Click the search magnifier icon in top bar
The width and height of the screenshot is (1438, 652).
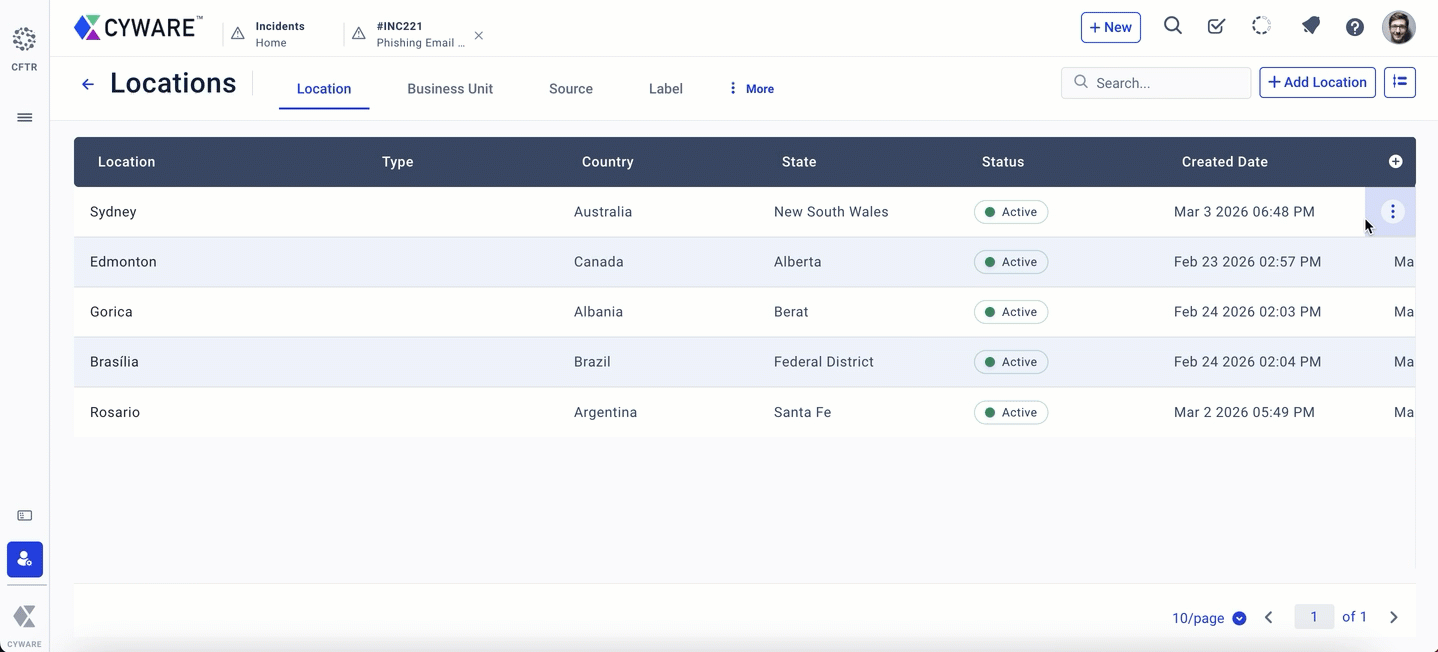coord(1173,27)
